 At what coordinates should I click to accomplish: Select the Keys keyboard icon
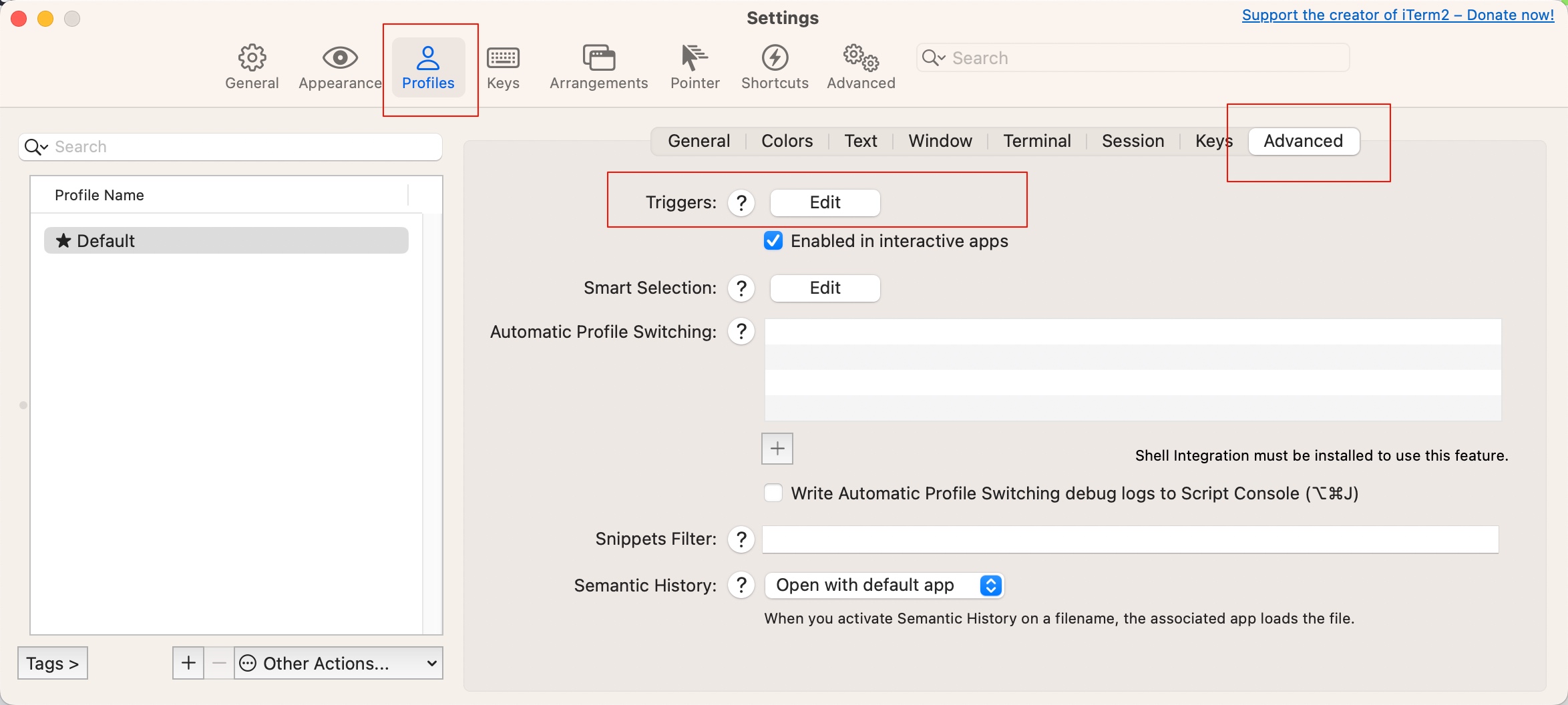503,59
